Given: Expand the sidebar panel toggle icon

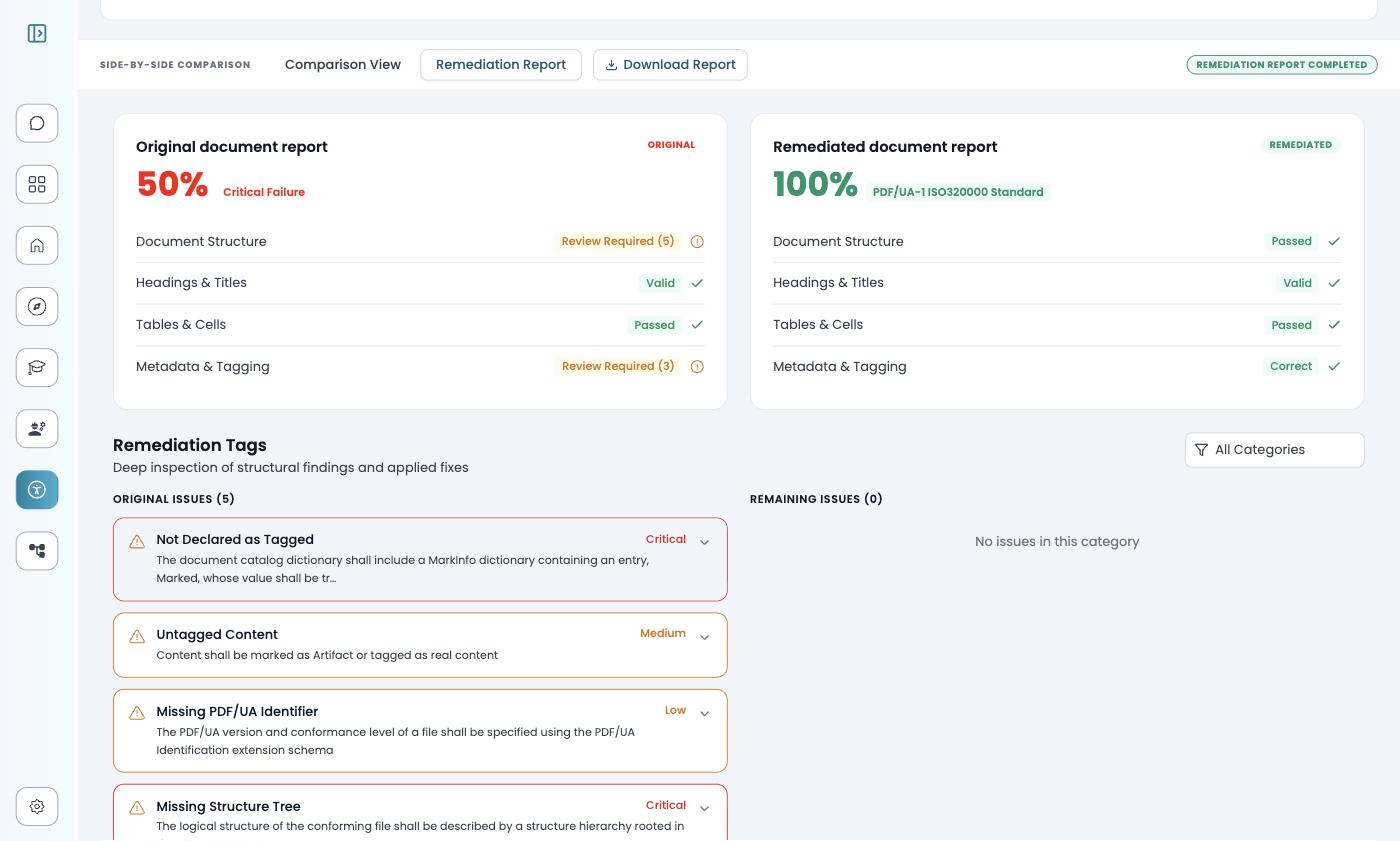Looking at the screenshot, I should click(x=37, y=34).
